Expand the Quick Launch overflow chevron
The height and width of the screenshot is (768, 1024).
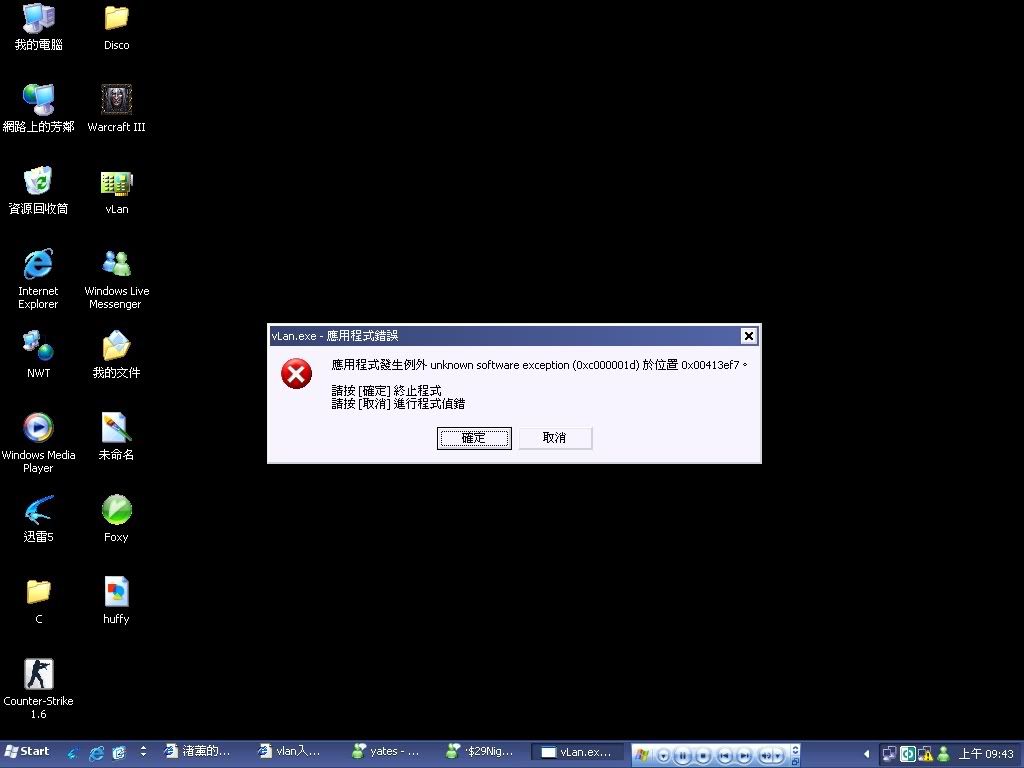[x=143, y=751]
